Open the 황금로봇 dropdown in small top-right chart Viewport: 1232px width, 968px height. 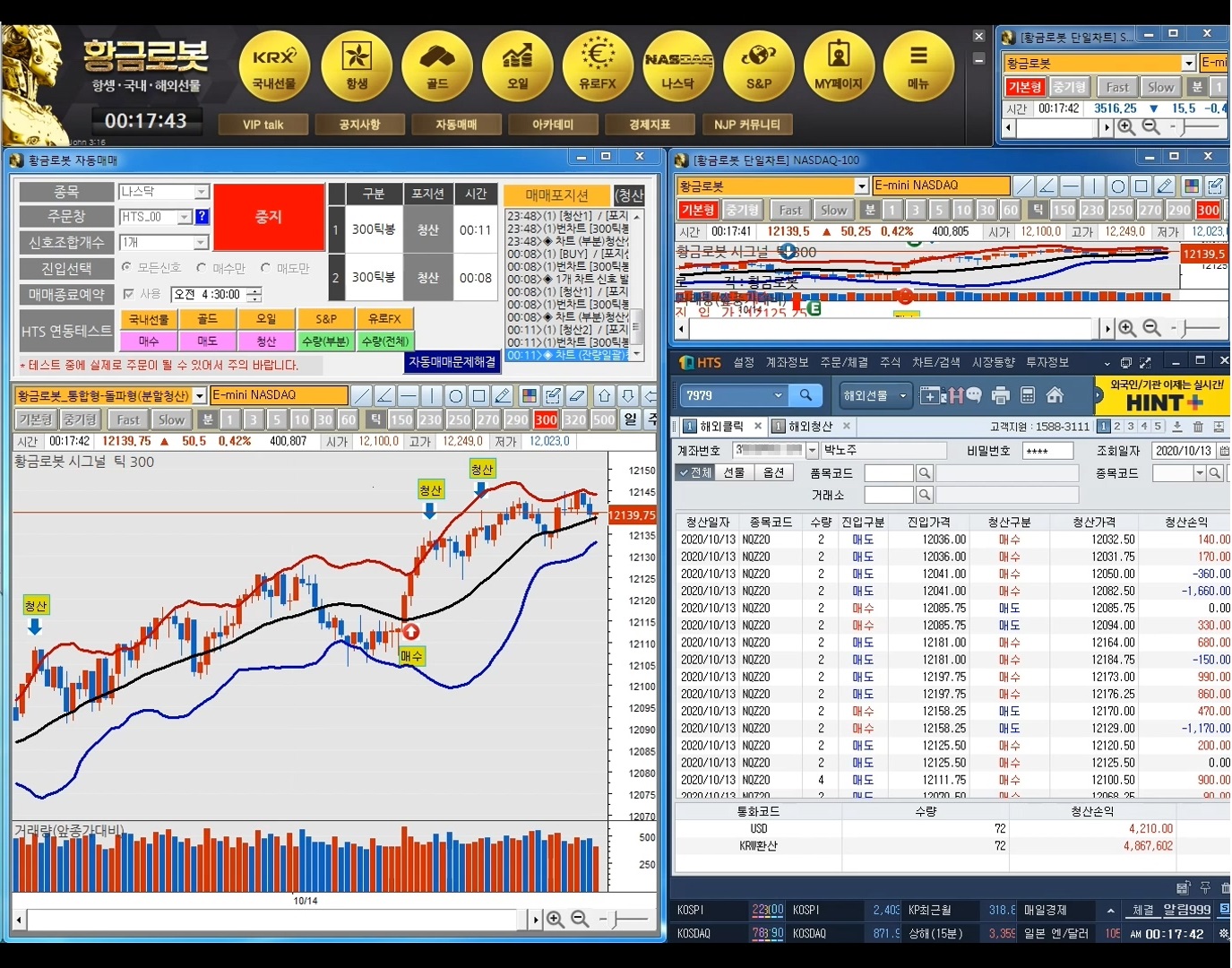(1188, 63)
